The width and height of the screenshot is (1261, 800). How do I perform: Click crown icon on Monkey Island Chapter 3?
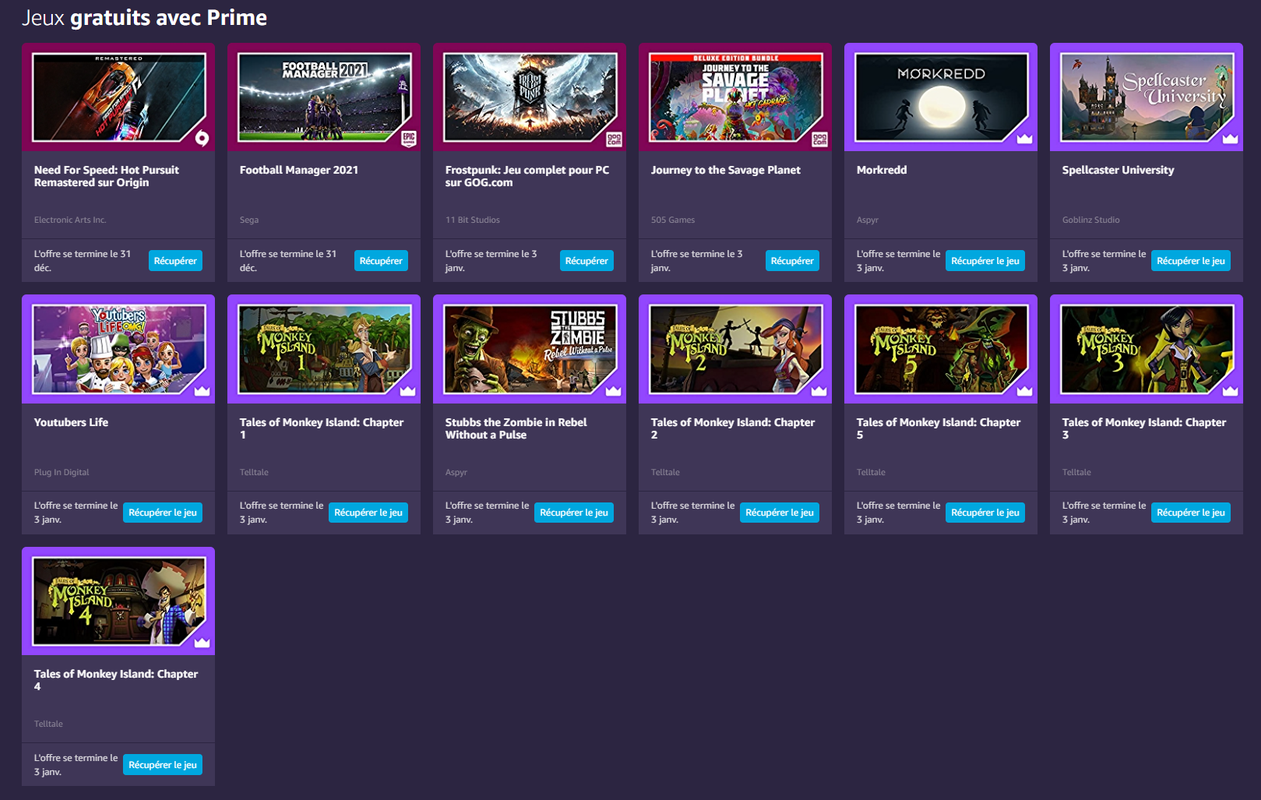point(1231,391)
